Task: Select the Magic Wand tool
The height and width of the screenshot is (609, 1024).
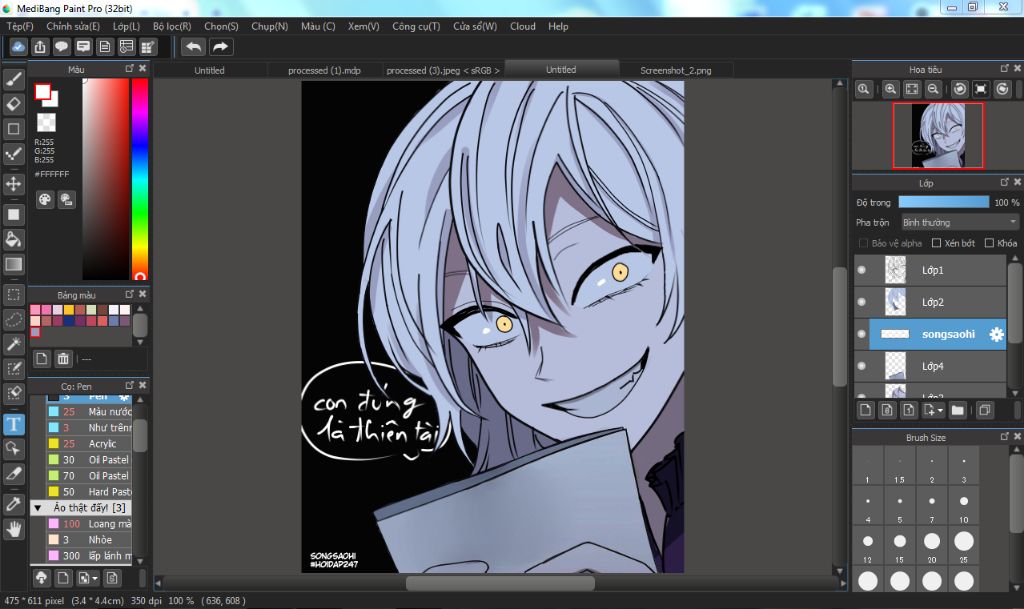Action: [x=14, y=344]
